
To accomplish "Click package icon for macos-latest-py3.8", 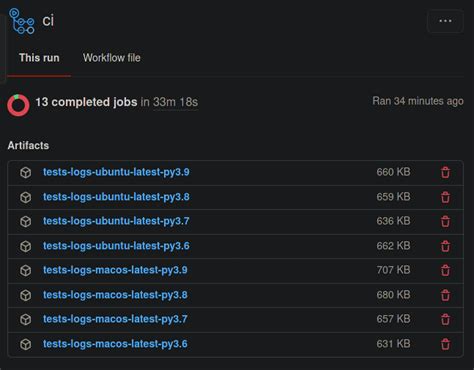I will pos(26,295).
